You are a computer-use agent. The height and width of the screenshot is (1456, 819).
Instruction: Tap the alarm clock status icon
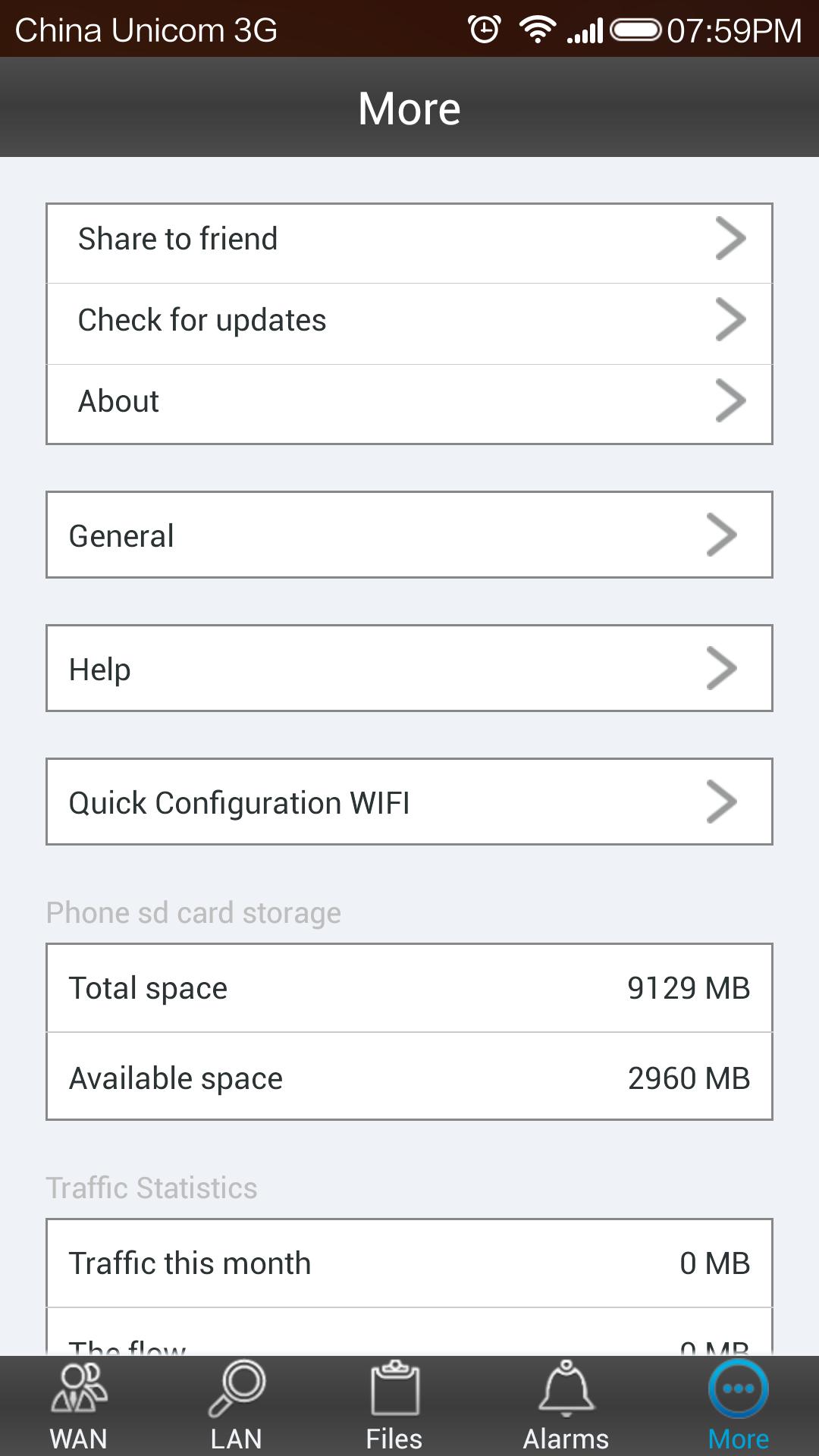pos(485,30)
